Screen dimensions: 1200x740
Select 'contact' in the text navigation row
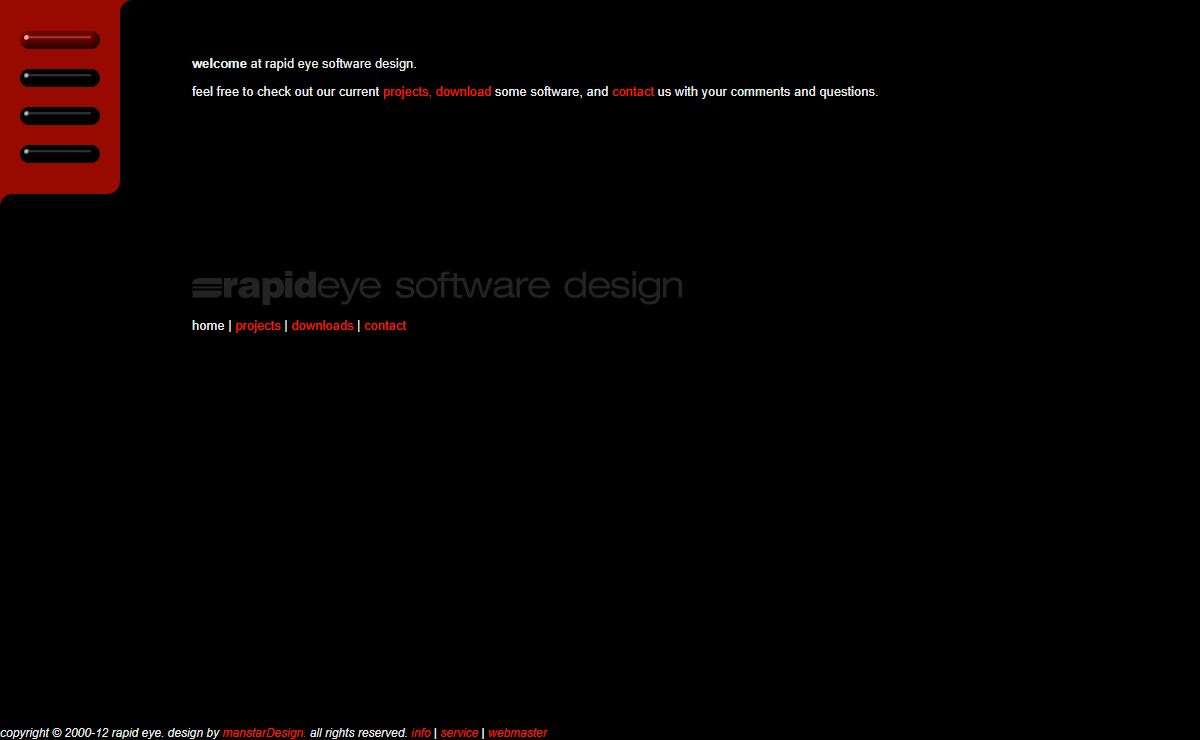[385, 326]
